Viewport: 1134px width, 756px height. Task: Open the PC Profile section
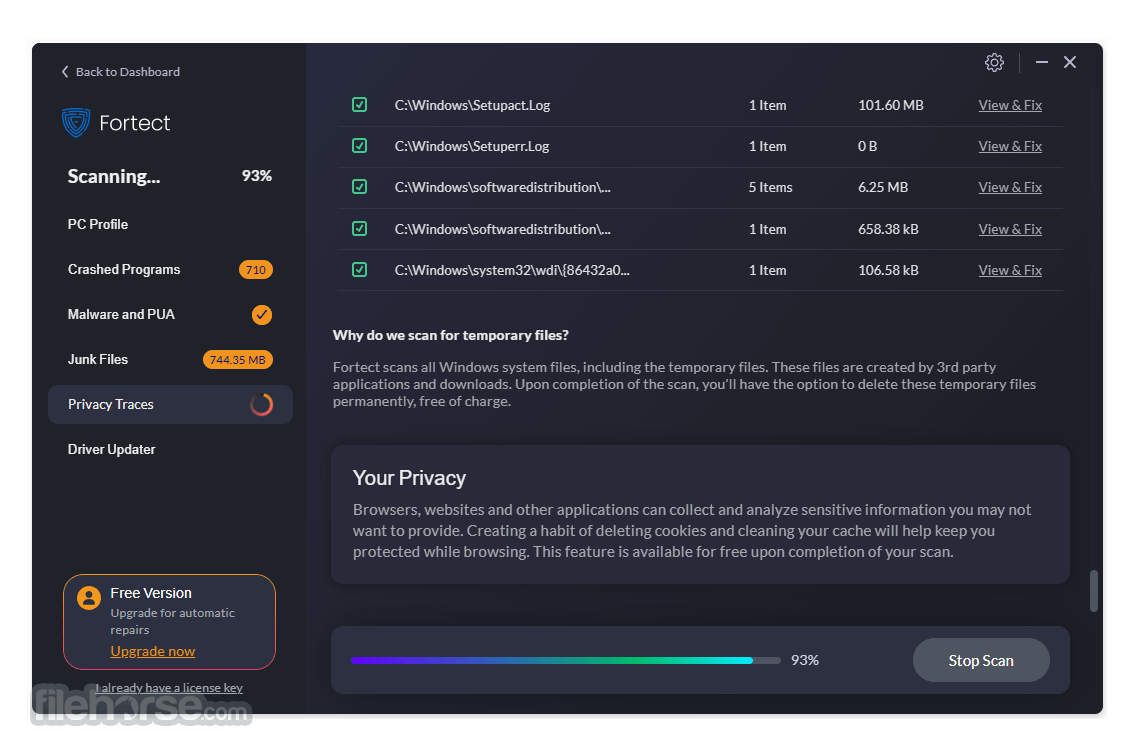click(x=98, y=224)
